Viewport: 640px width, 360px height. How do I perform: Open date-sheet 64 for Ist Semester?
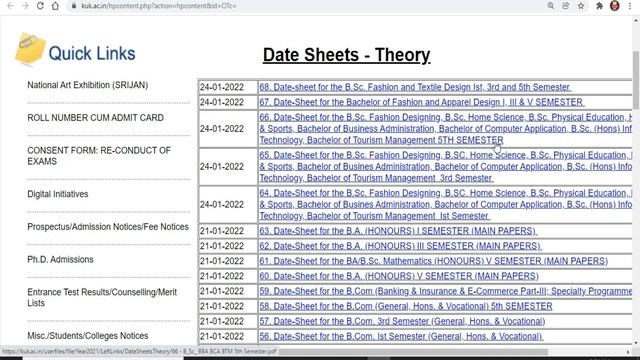coord(445,204)
